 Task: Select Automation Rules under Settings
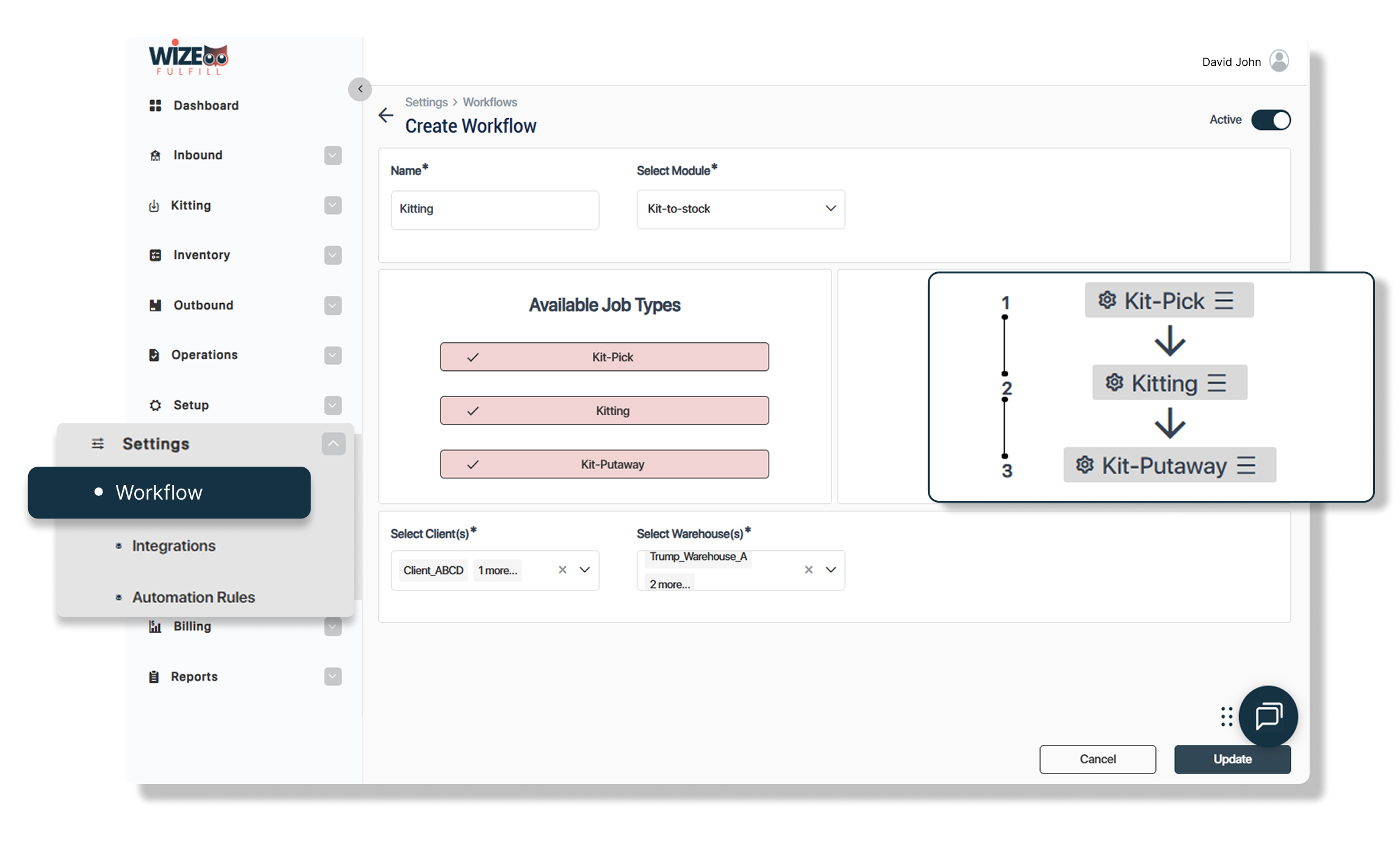[193, 597]
